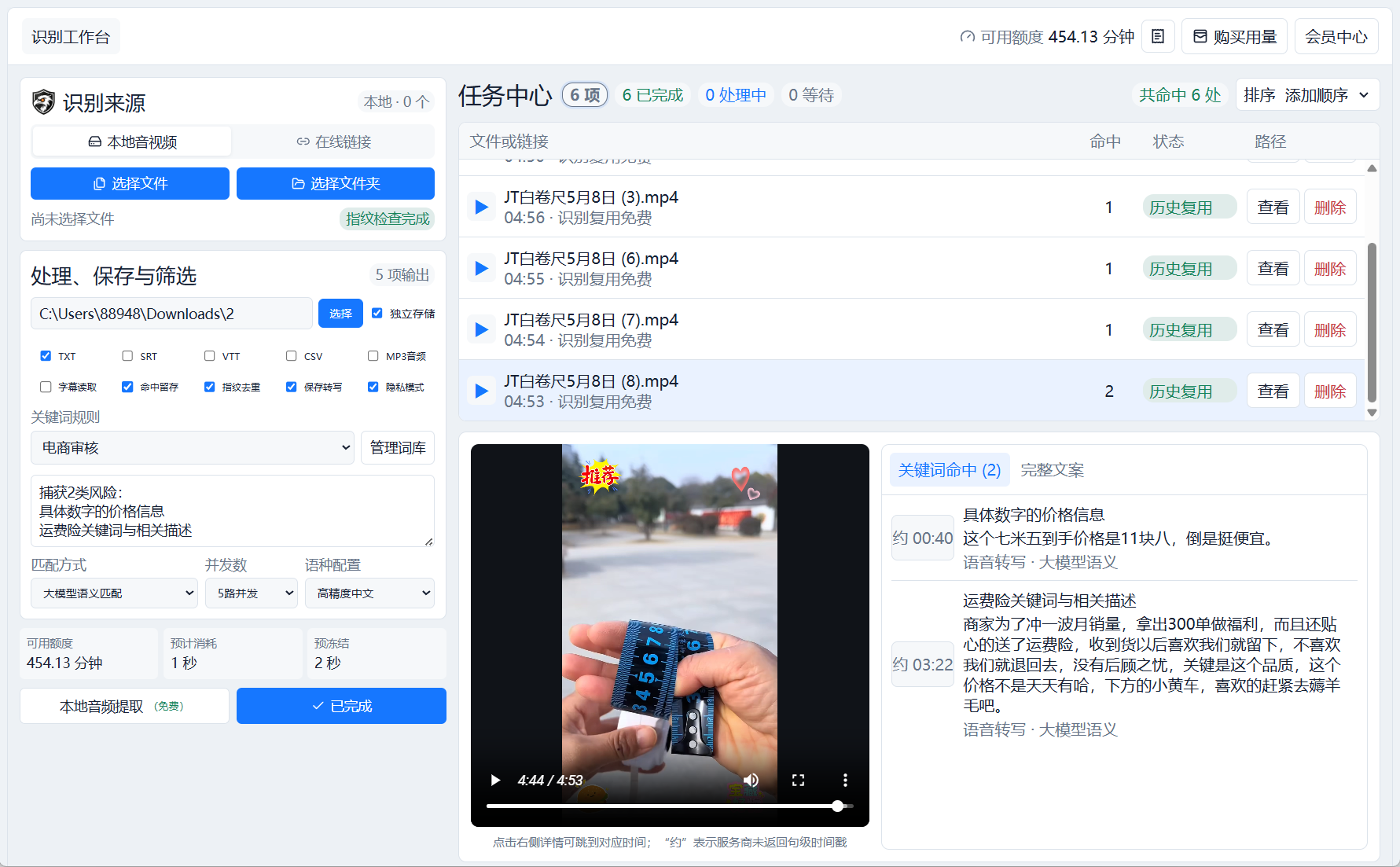Uncheck the 命中留存 option
This screenshot has height=867, width=1400.
[x=127, y=387]
